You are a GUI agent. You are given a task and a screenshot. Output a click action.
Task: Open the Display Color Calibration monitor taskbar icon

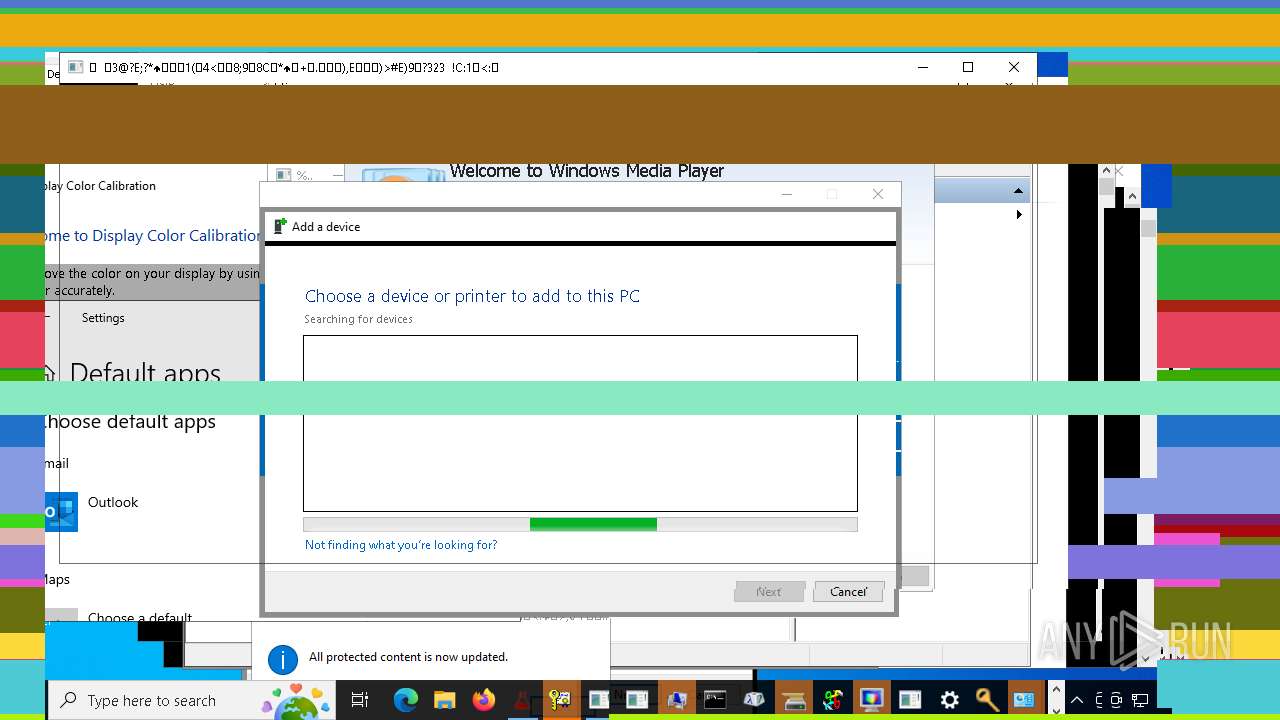[871, 700]
